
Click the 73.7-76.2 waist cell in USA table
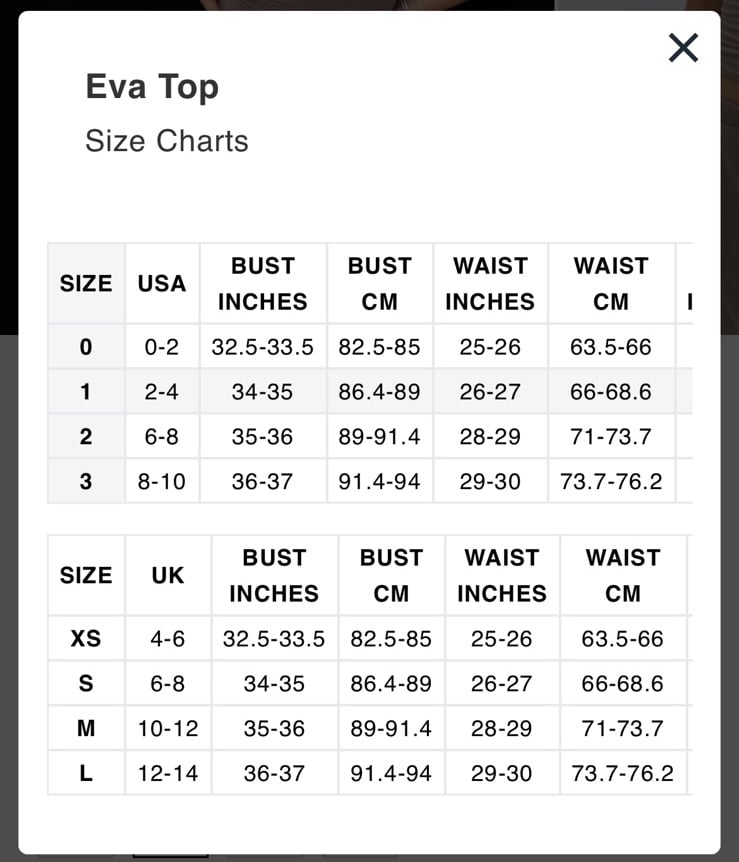pos(611,482)
